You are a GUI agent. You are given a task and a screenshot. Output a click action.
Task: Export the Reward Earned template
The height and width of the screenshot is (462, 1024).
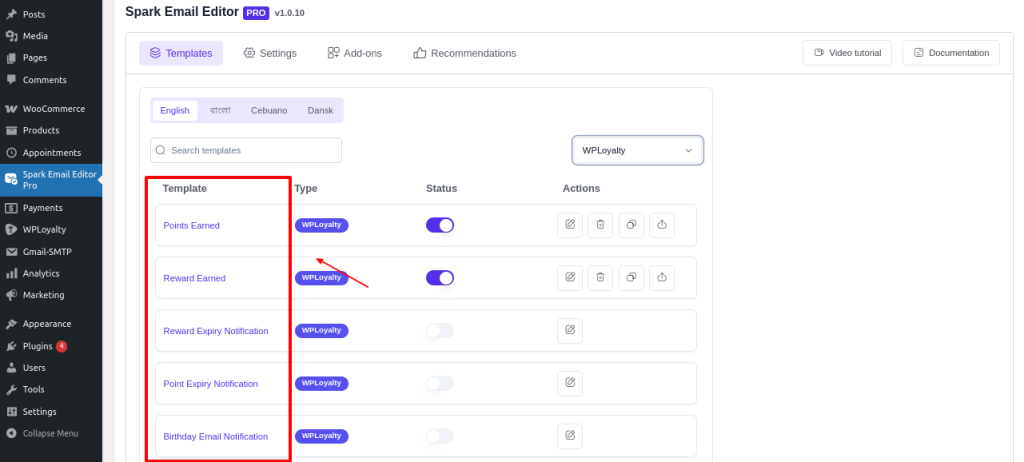(662, 278)
